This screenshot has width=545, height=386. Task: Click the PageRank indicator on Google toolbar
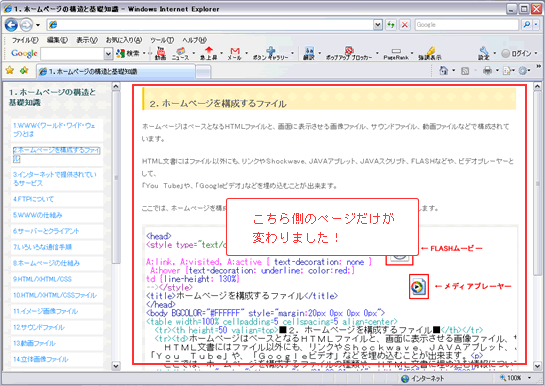(x=396, y=54)
